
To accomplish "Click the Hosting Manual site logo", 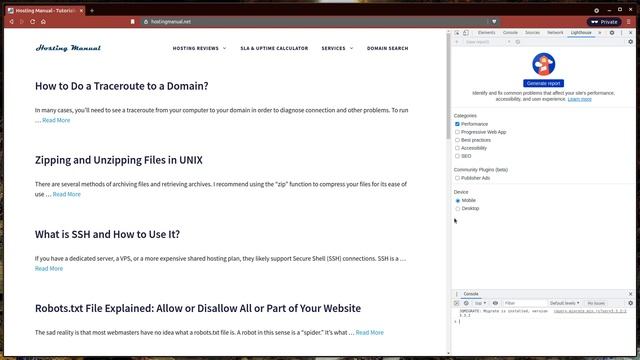I will point(68,48).
